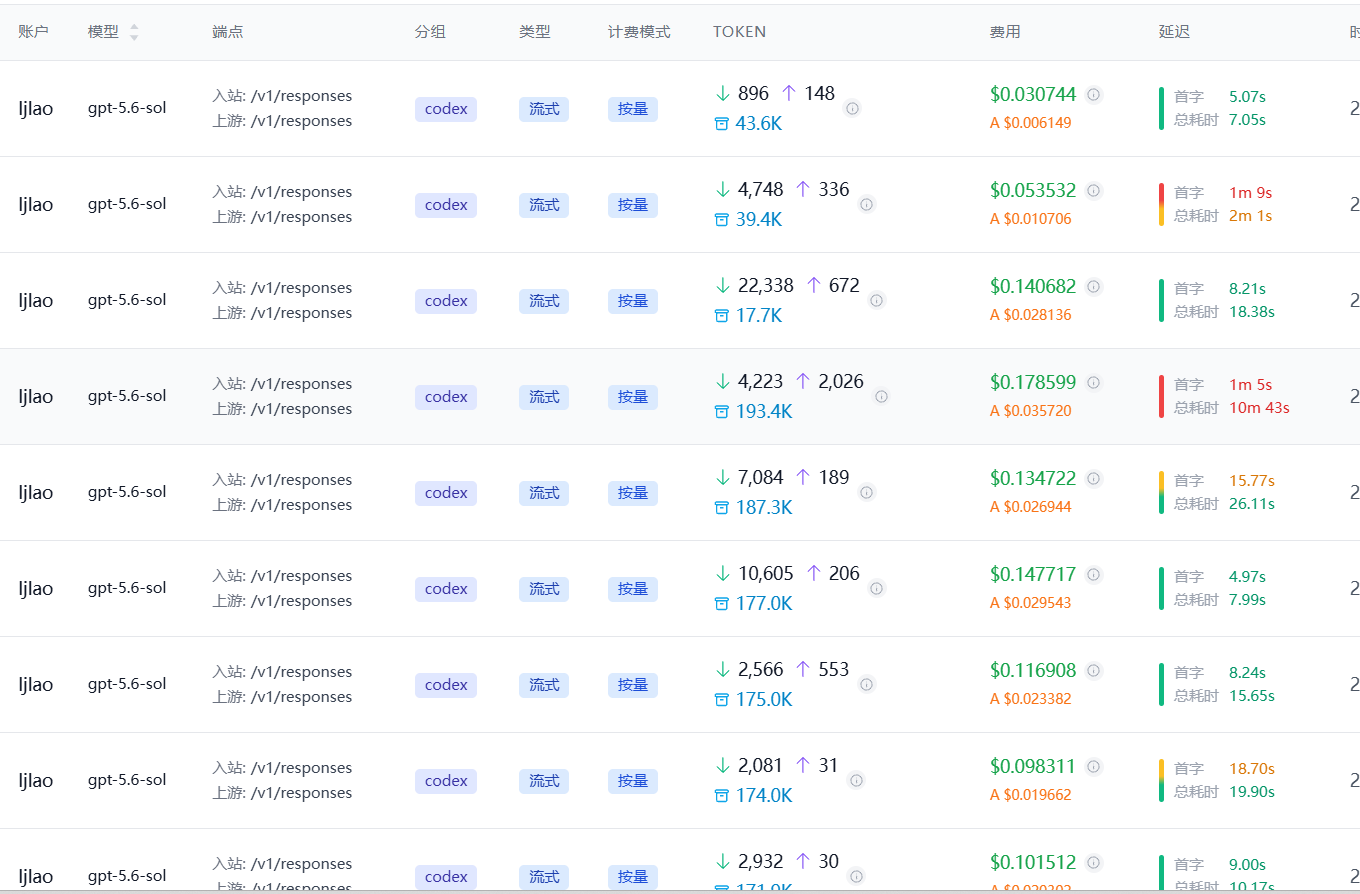The width and height of the screenshot is (1360, 894).
Task: Click the cache box icon beside 177.0K
Action: pos(722,604)
